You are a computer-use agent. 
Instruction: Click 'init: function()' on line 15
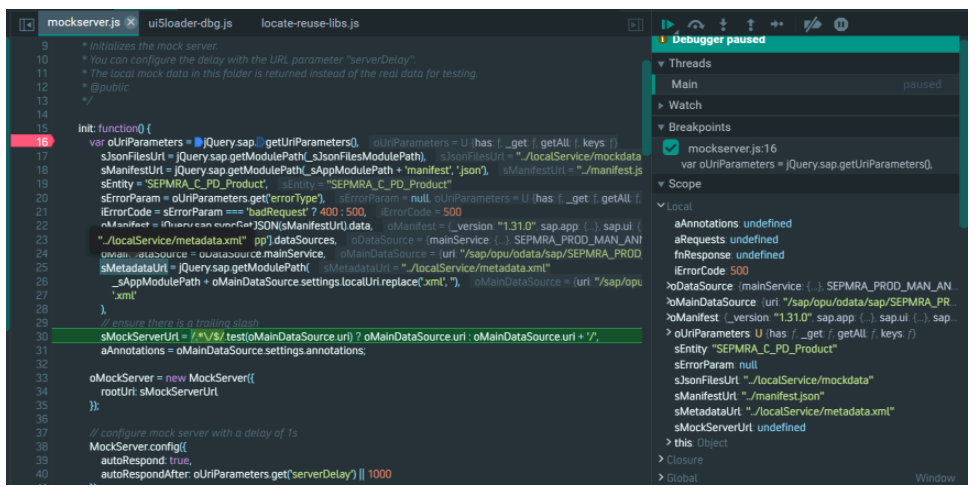[x=115, y=128]
